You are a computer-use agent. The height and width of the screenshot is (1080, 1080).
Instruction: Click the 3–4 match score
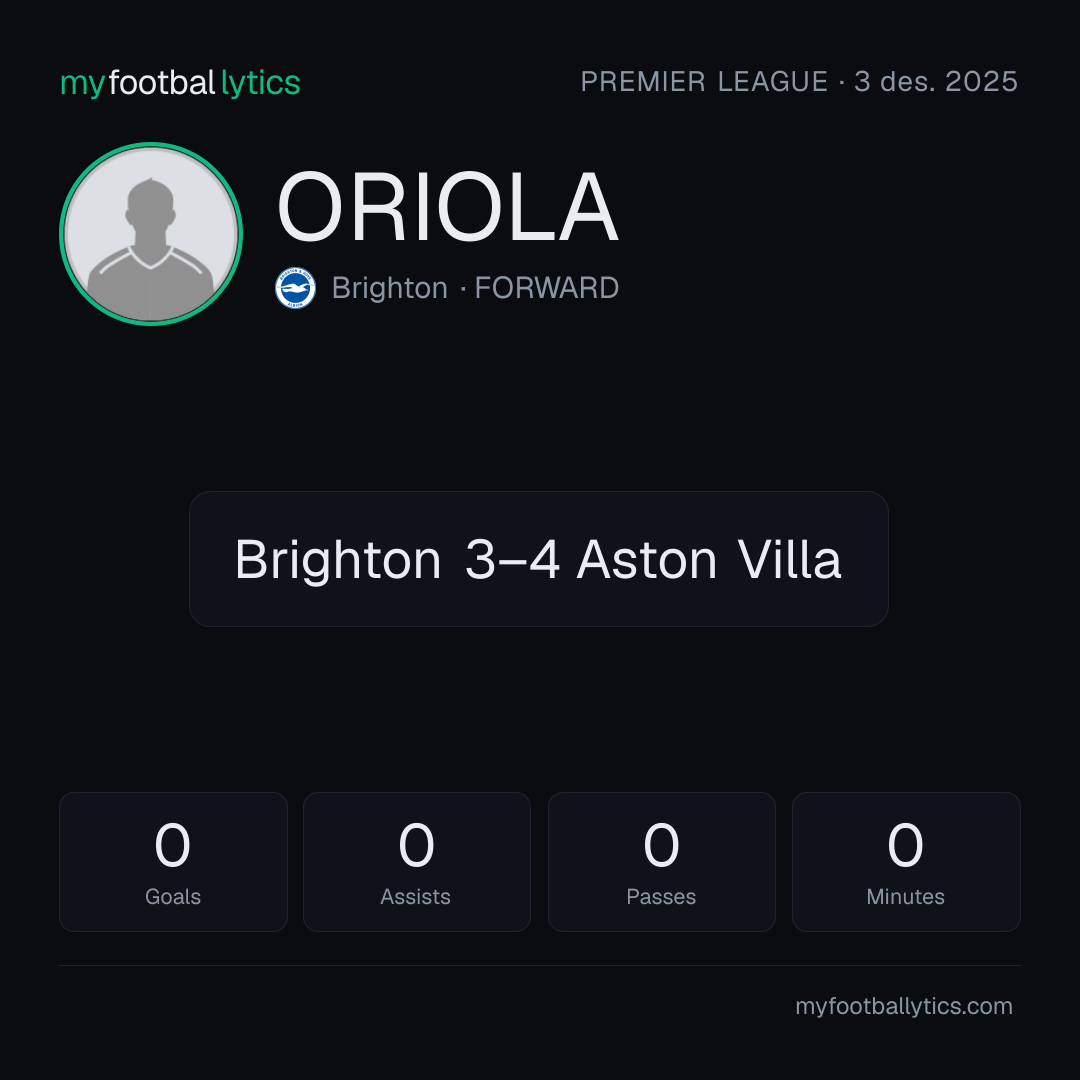coord(512,559)
